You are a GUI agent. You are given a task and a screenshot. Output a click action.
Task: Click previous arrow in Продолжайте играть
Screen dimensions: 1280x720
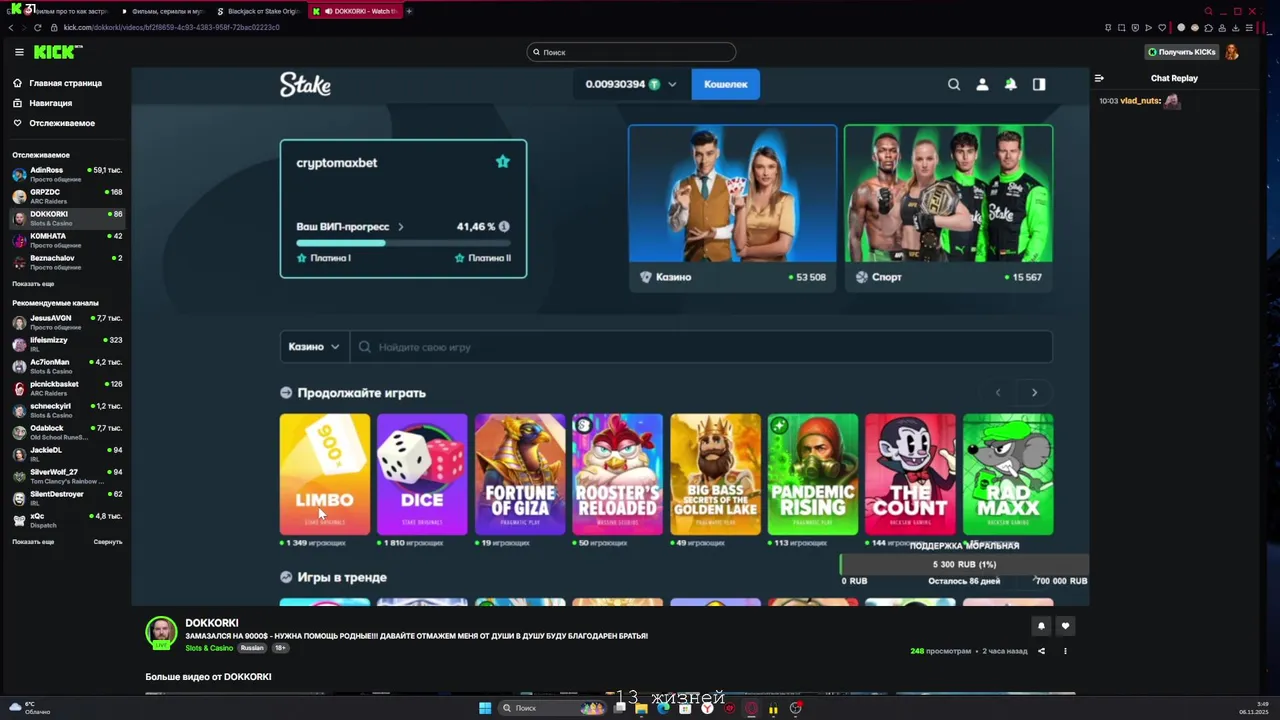(997, 392)
